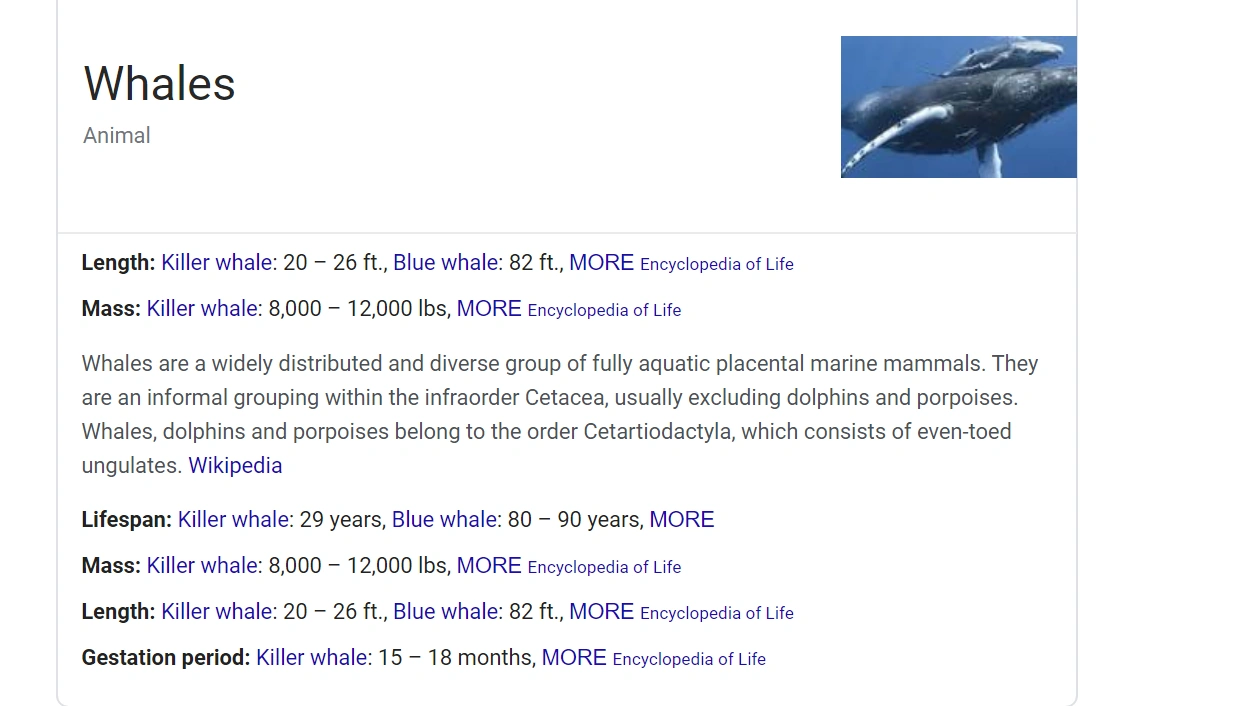
Task: Open Encyclopedia of Life in first Length row
Action: tap(716, 264)
